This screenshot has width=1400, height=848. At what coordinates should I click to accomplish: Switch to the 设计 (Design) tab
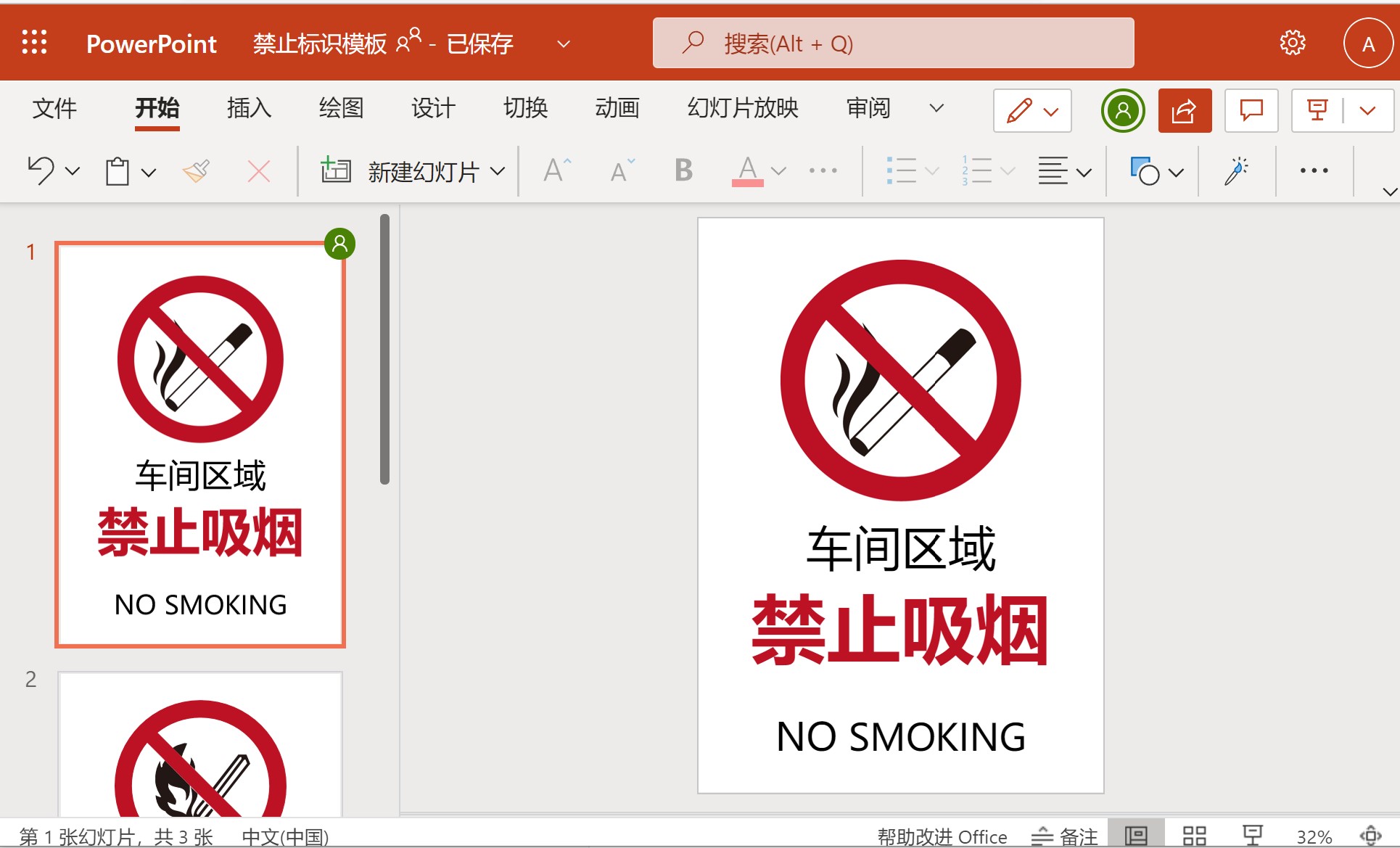[433, 108]
